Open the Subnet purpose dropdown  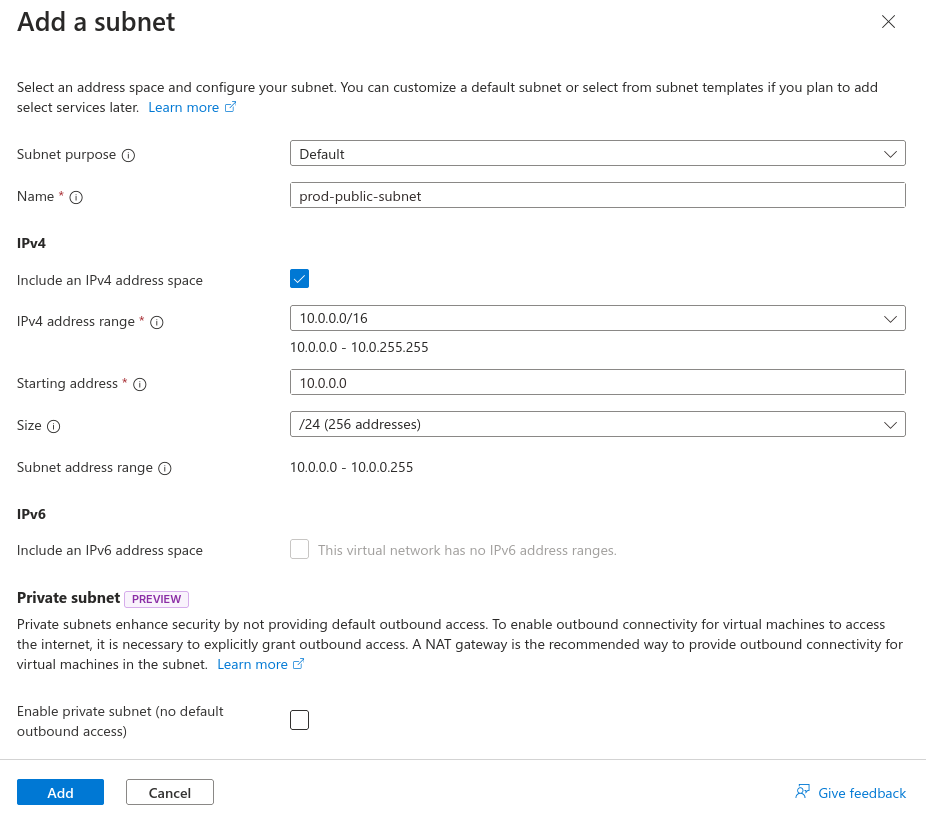597,153
